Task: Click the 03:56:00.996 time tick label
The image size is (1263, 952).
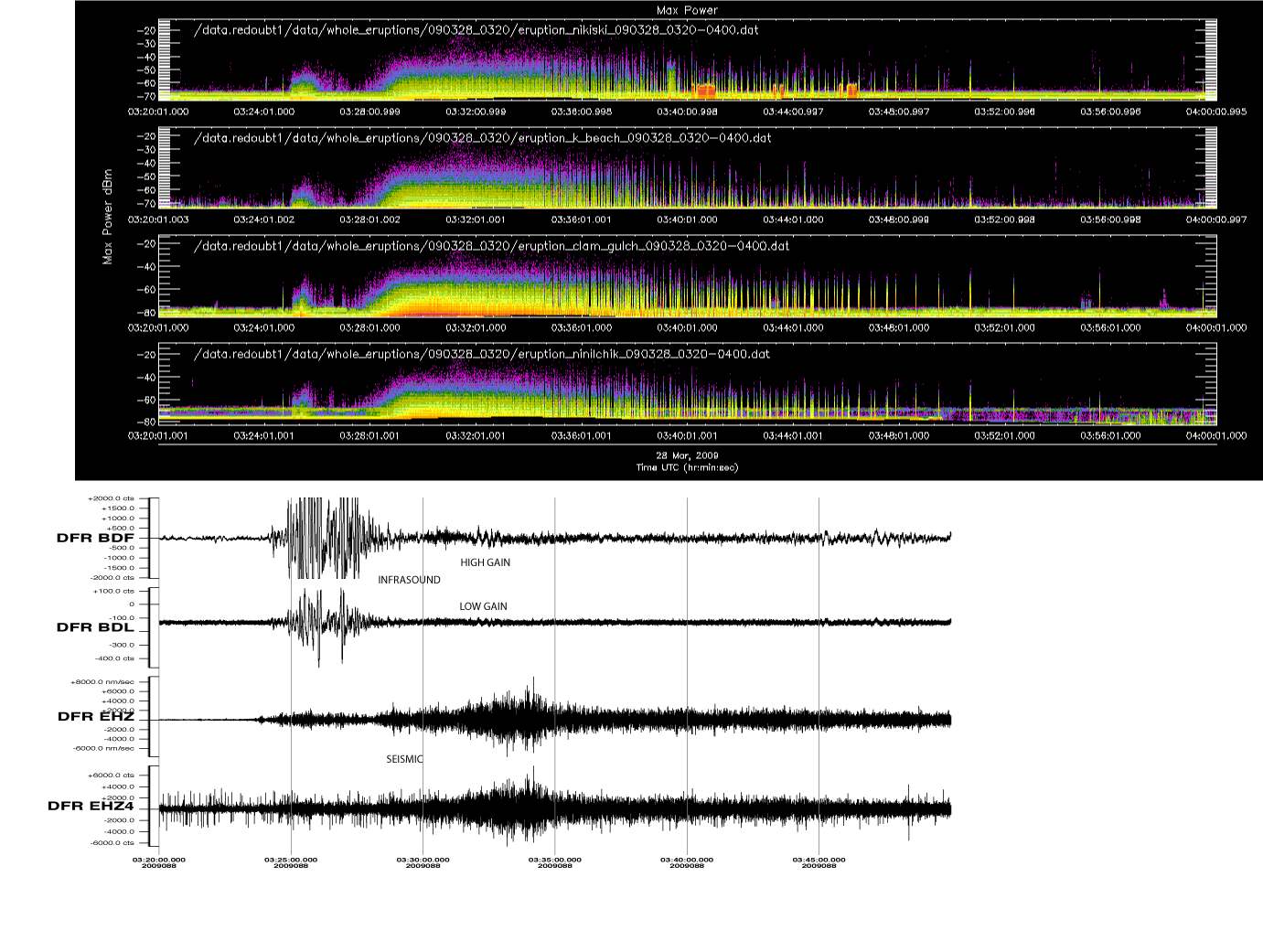Action: tap(1110, 112)
